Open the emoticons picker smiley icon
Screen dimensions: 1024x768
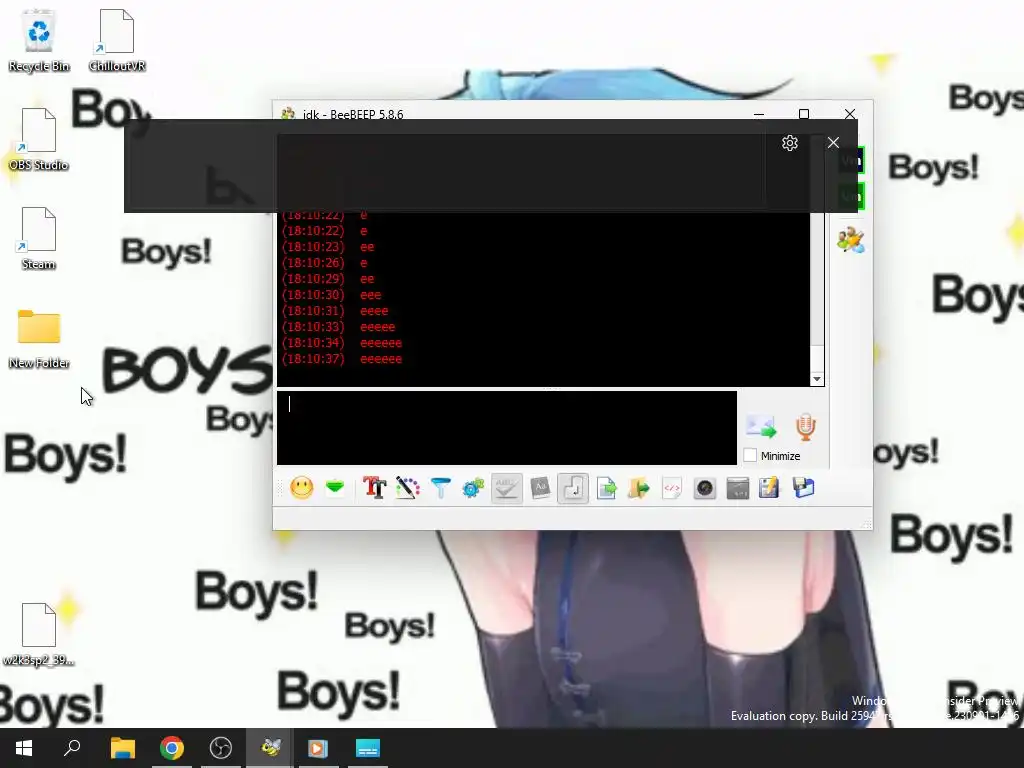302,488
